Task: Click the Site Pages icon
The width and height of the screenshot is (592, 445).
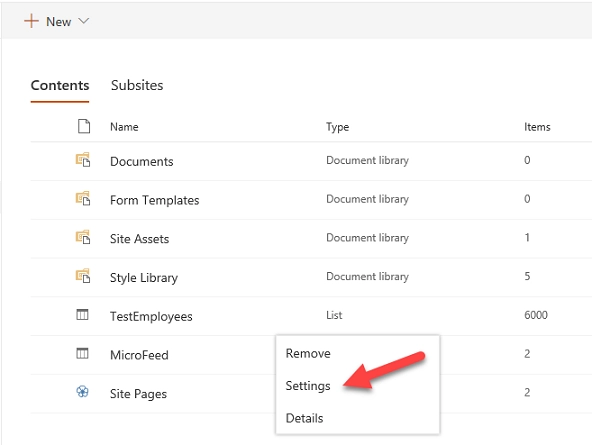Action: click(x=82, y=392)
